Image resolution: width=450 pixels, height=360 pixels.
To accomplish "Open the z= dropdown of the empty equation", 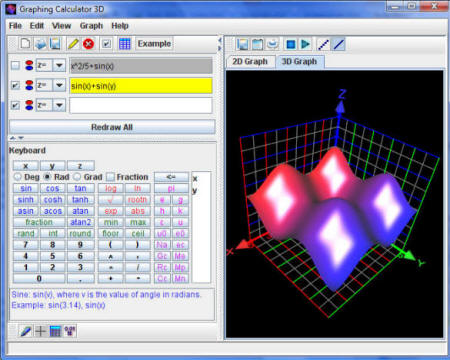I will [x=59, y=105].
